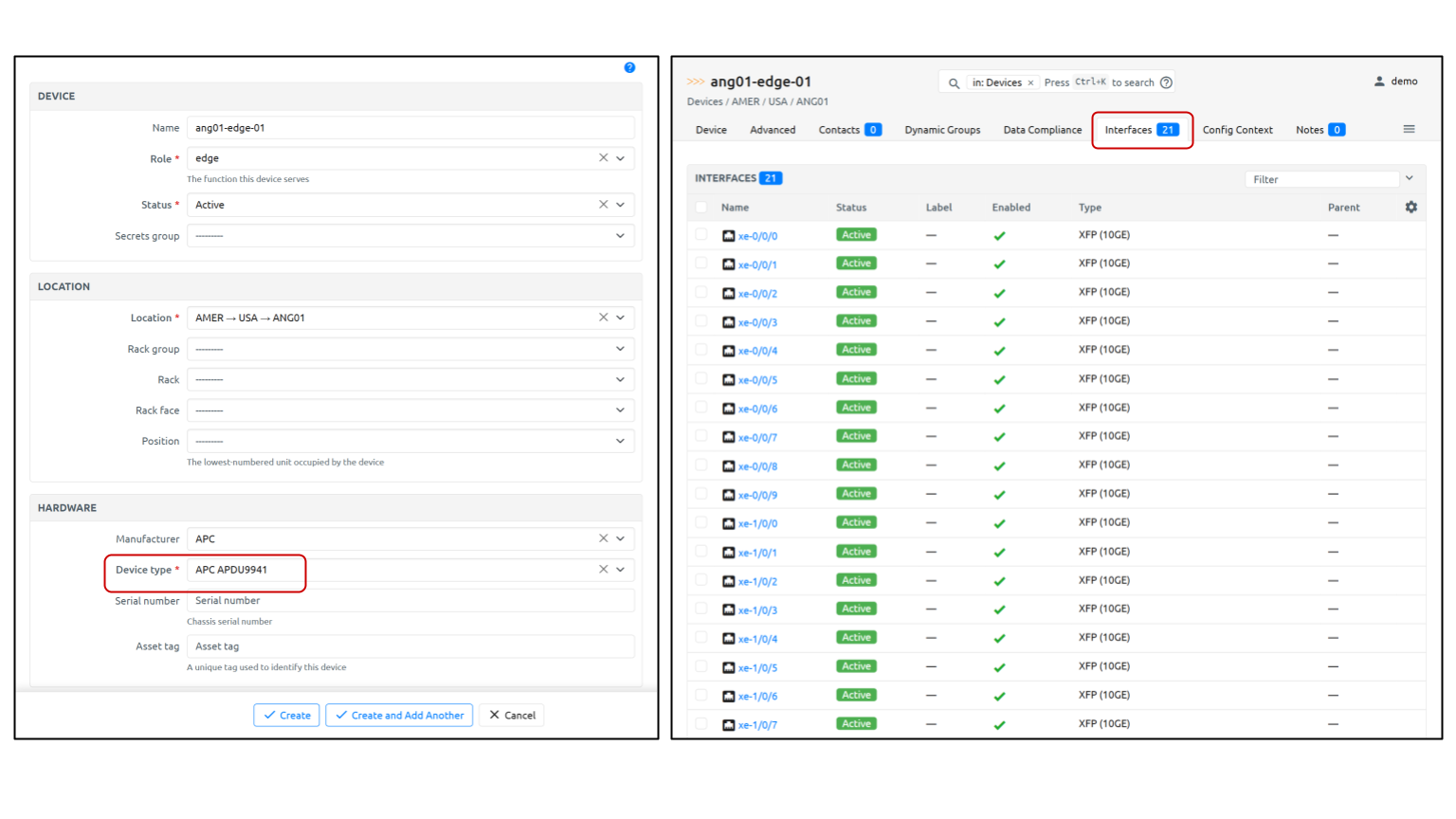Screen dimensions: 1456x819
Task: Remove the 'in: Devices' search filter
Action: point(1030,83)
